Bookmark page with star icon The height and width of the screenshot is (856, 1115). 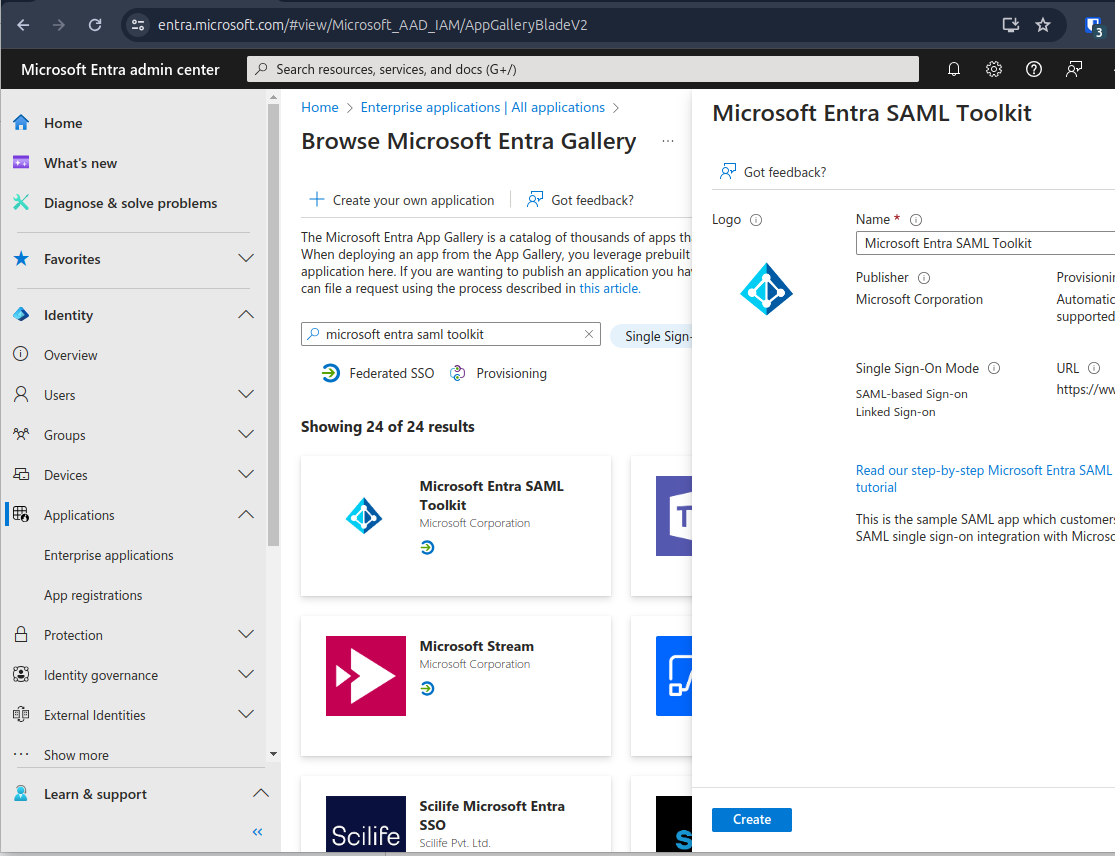coord(1042,25)
